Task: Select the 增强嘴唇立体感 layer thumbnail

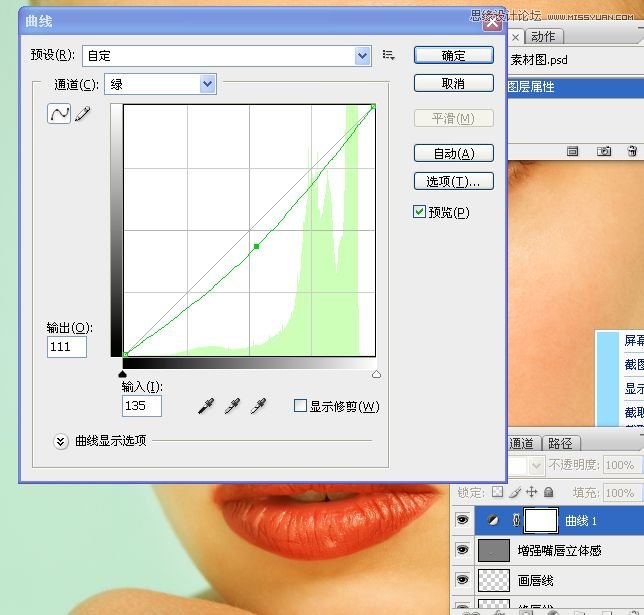Action: point(494,550)
